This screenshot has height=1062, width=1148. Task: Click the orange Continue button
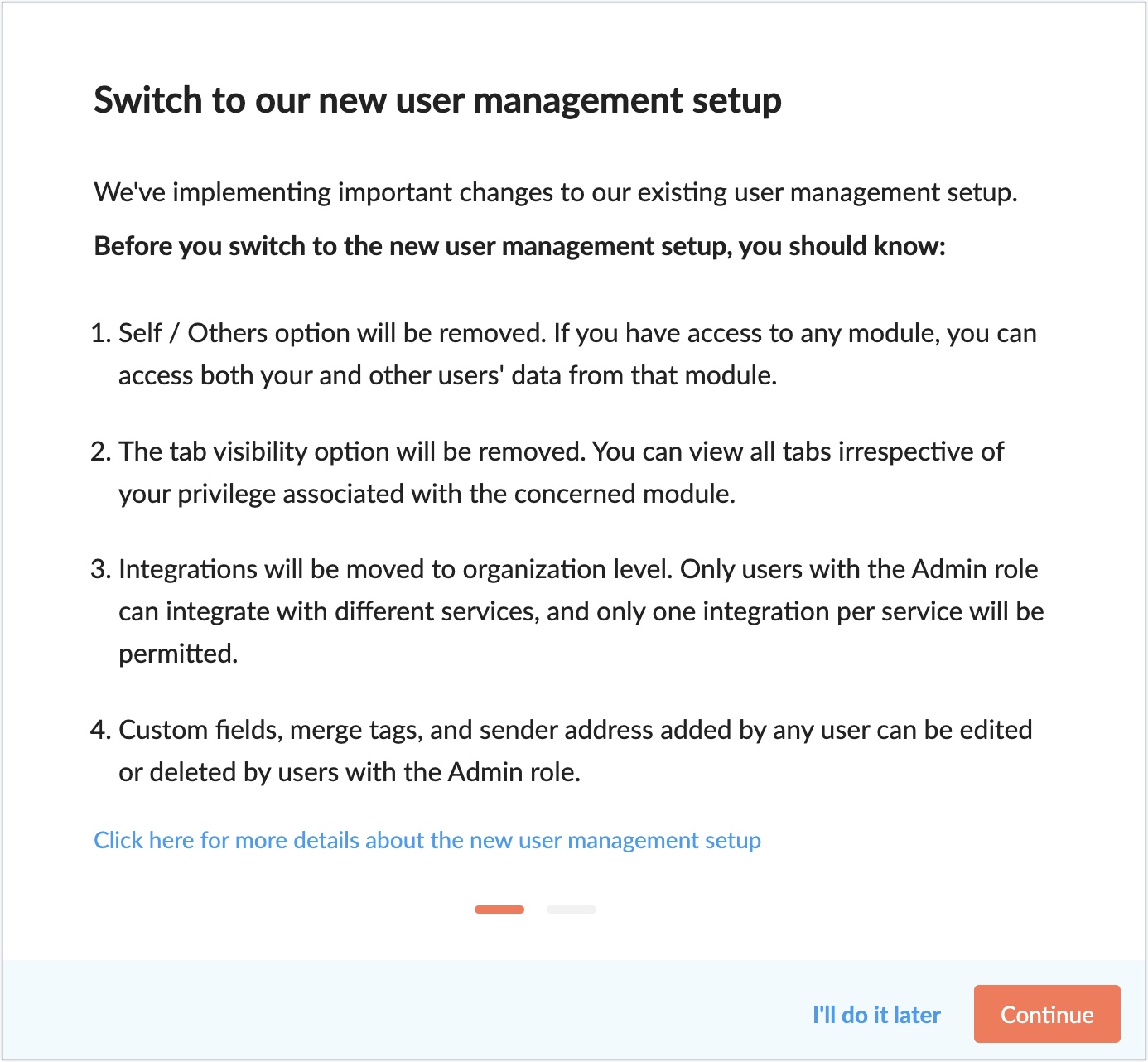point(1047,1014)
